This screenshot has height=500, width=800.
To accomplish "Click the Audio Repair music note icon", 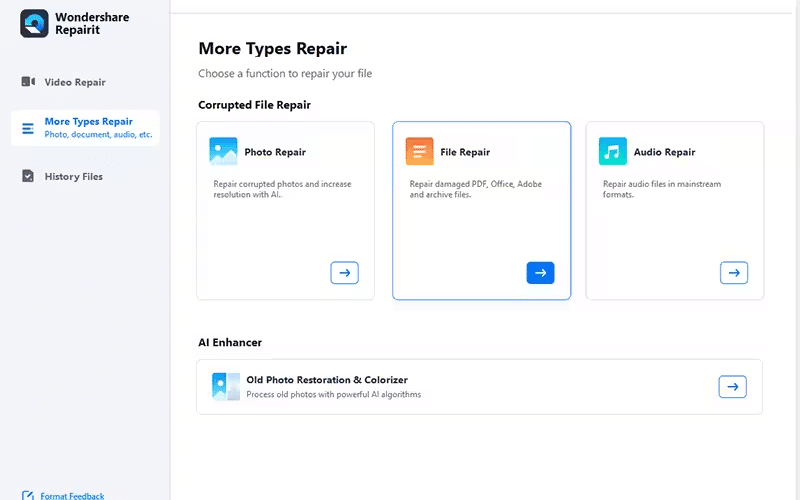I will tap(612, 151).
